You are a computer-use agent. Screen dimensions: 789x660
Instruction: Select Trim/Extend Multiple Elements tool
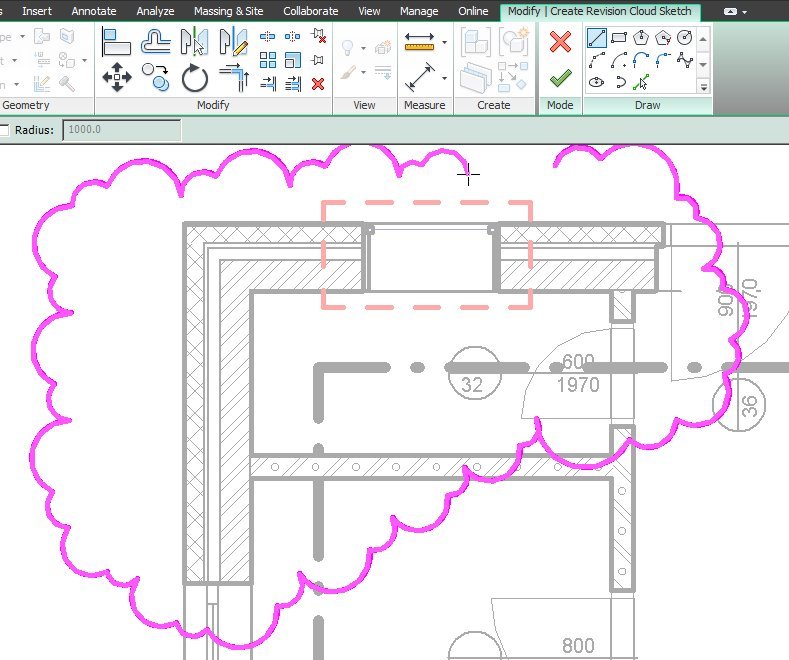[293, 84]
